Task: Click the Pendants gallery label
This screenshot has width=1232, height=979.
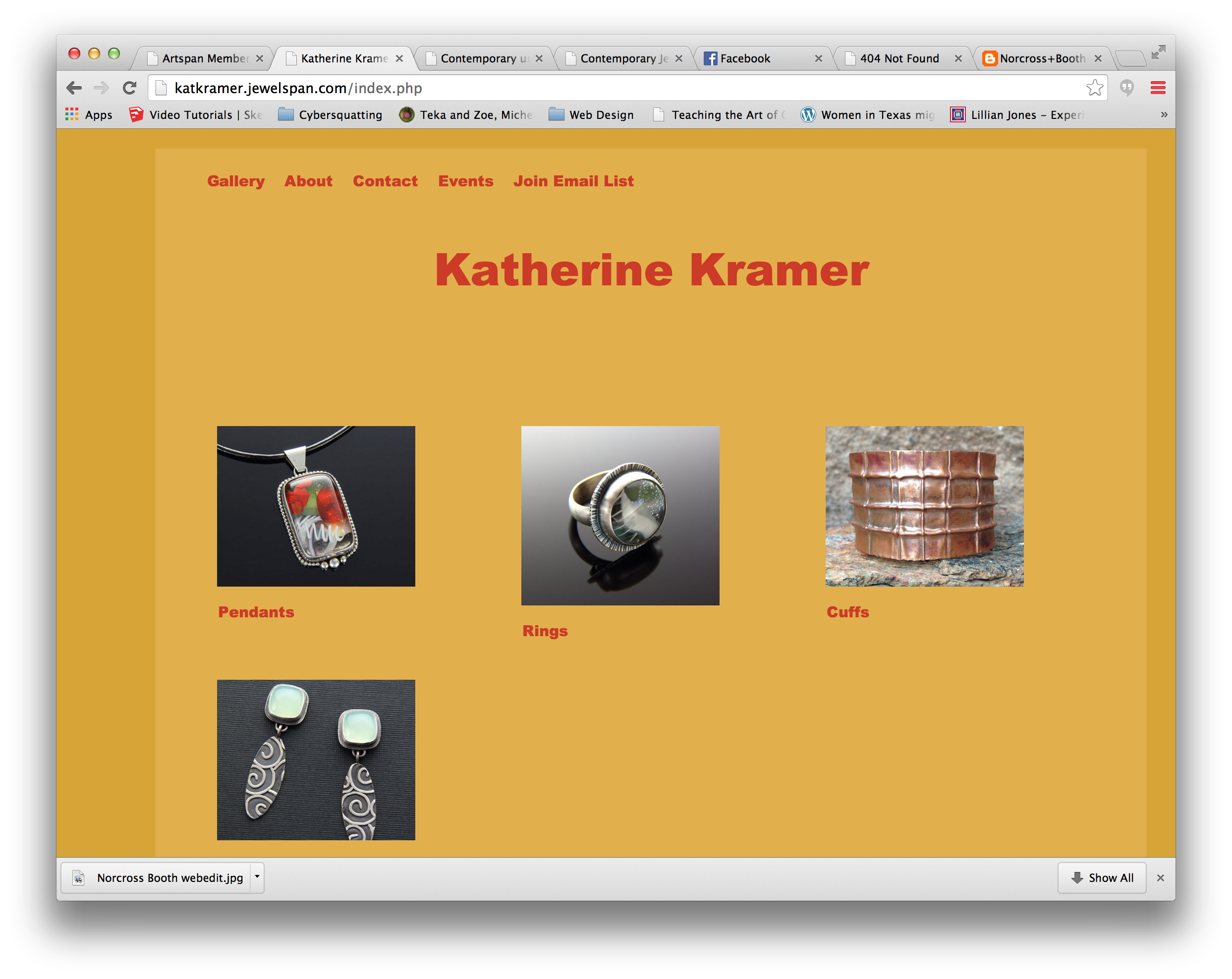Action: click(256, 612)
